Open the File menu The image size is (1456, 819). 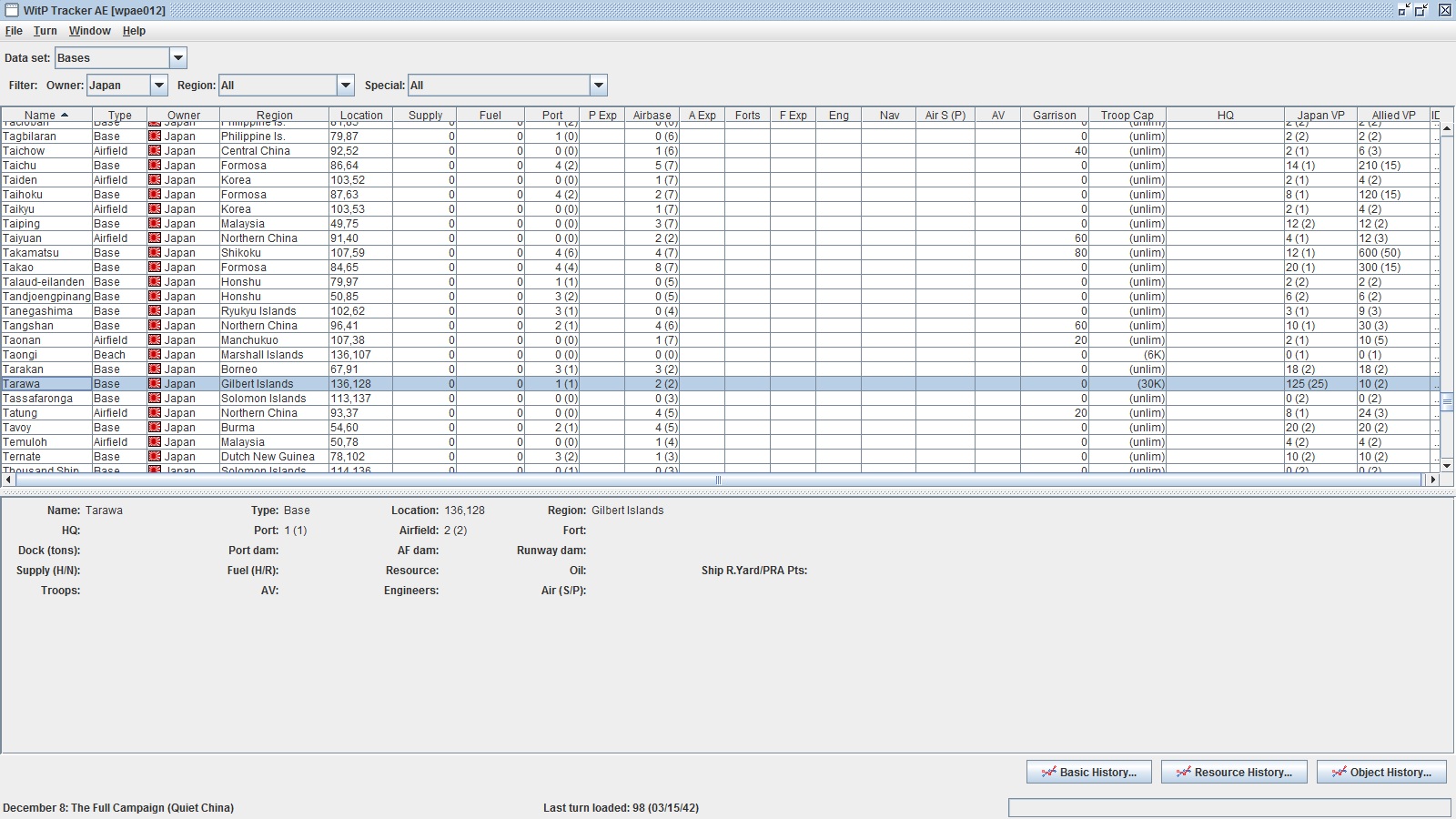(14, 31)
